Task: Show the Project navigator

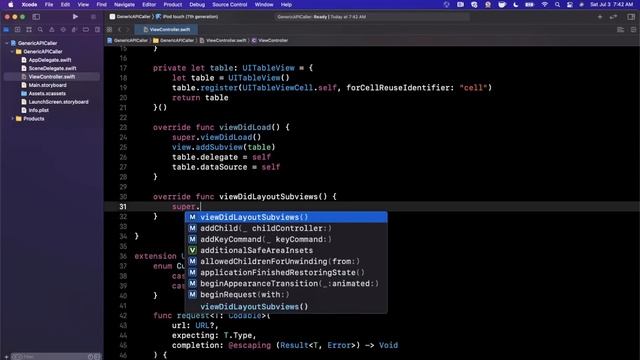Action: [x=6, y=30]
